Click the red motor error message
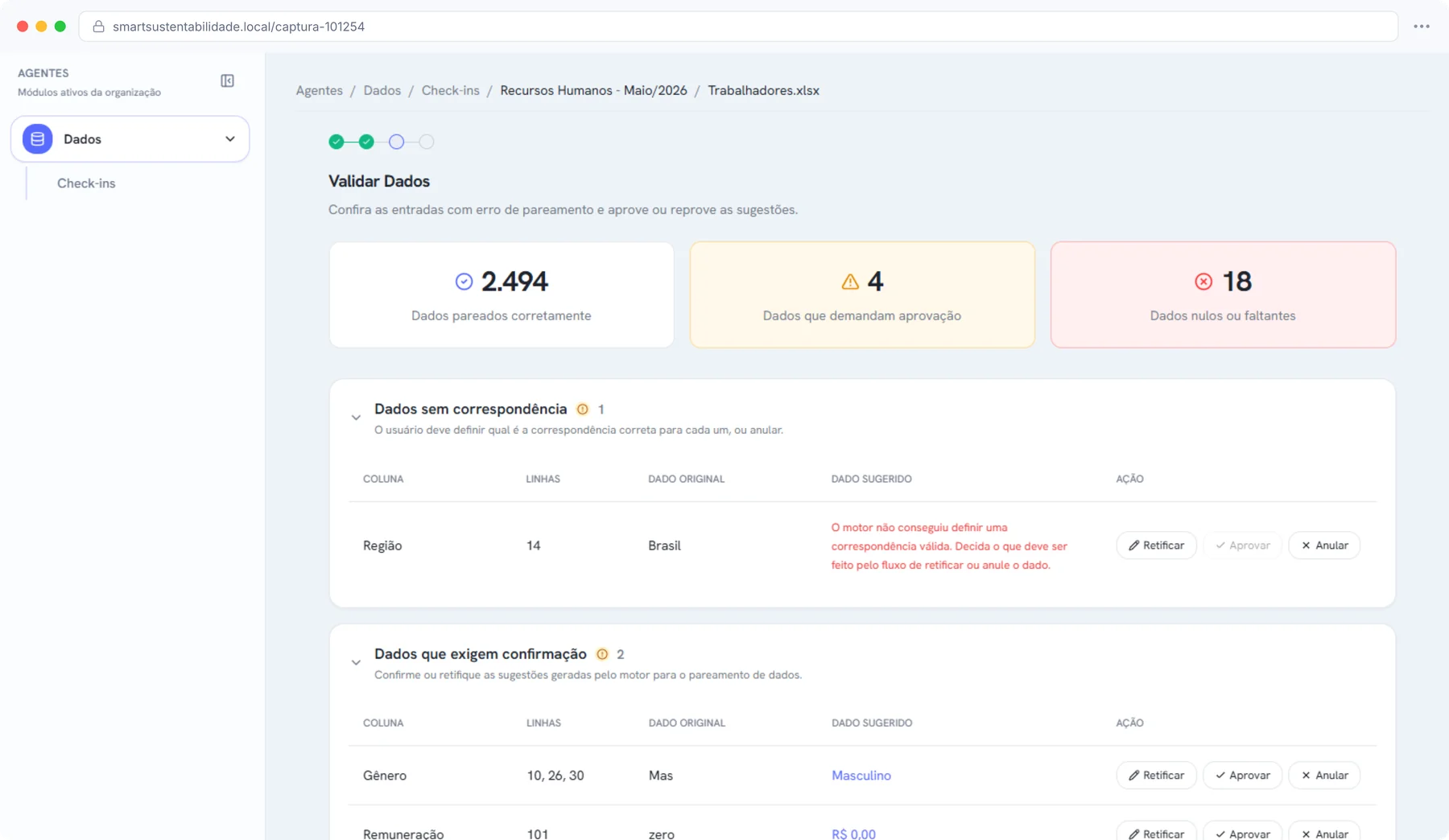Screen dimensions: 1449x840 pos(949,546)
